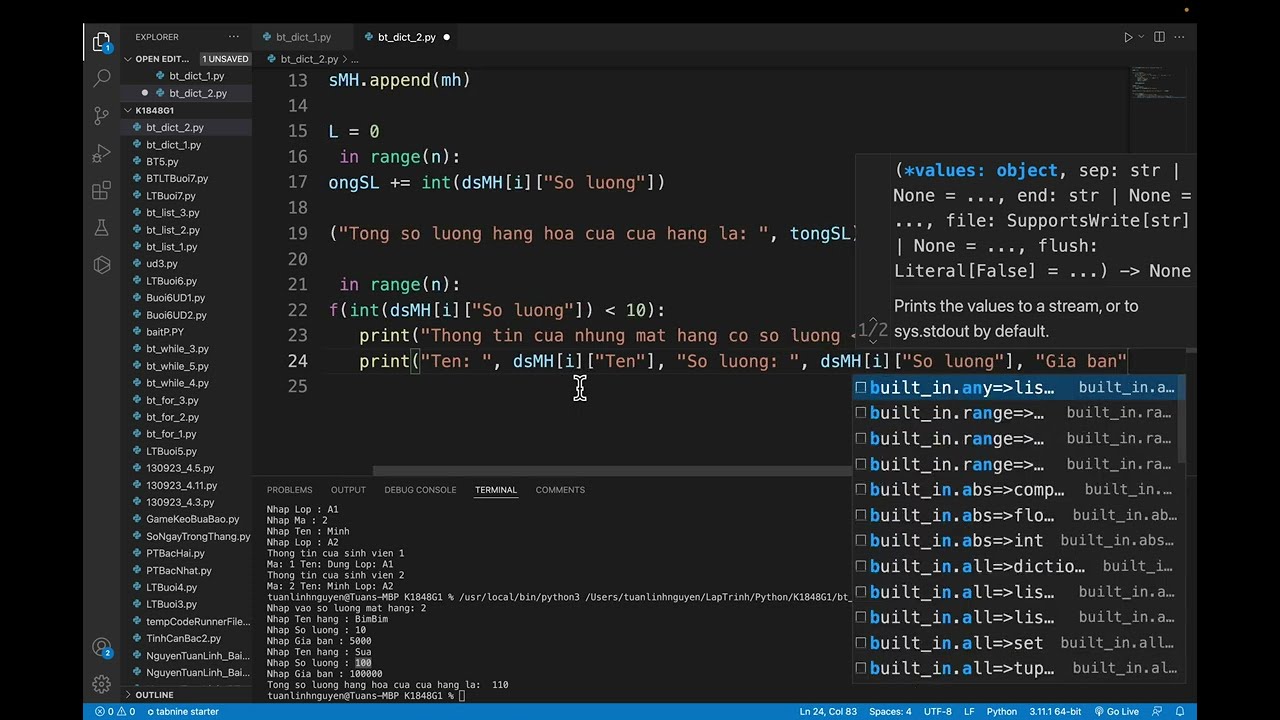Click the feedback icon in status bar
1280x720 pixels.
1156,712
